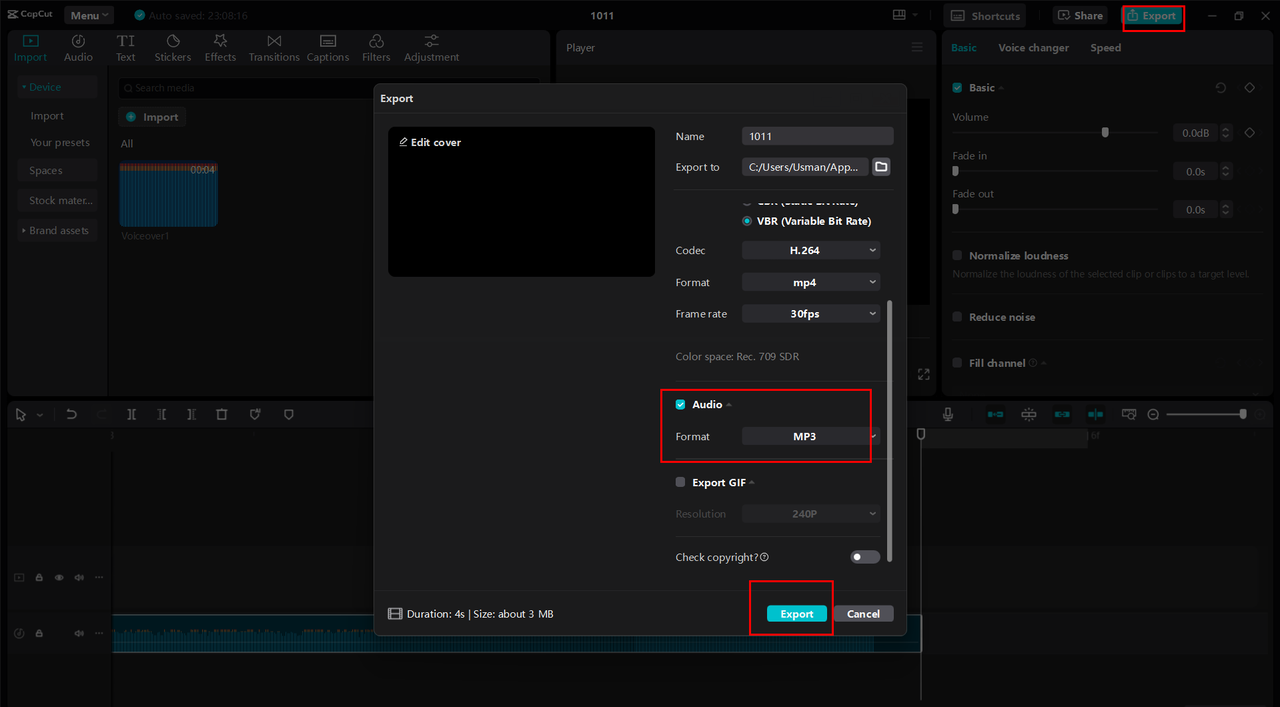1280x707 pixels.
Task: Click the Delete left trim tool
Action: 162,414
